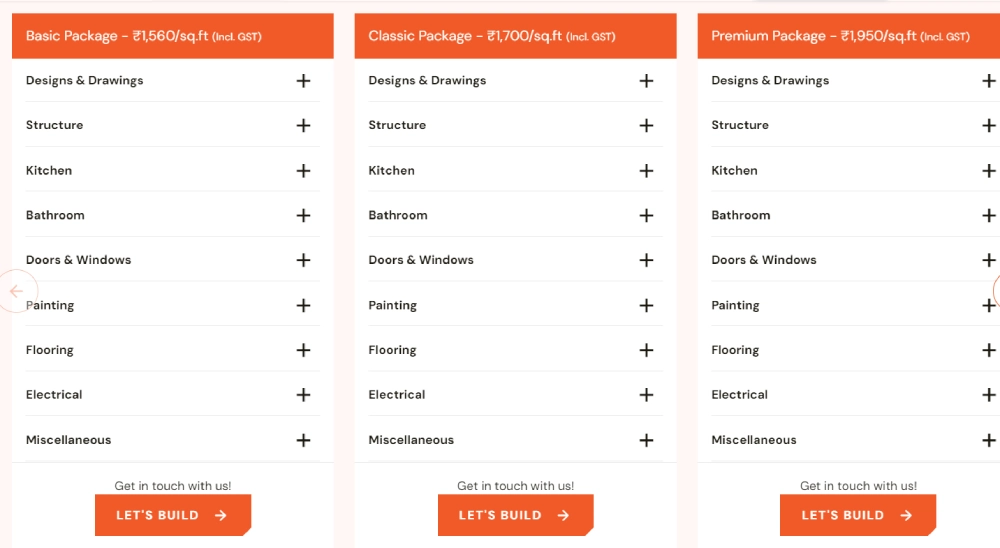Click plus icon beside Electrical in Classic Package
1000x548 pixels.
pyautogui.click(x=646, y=395)
